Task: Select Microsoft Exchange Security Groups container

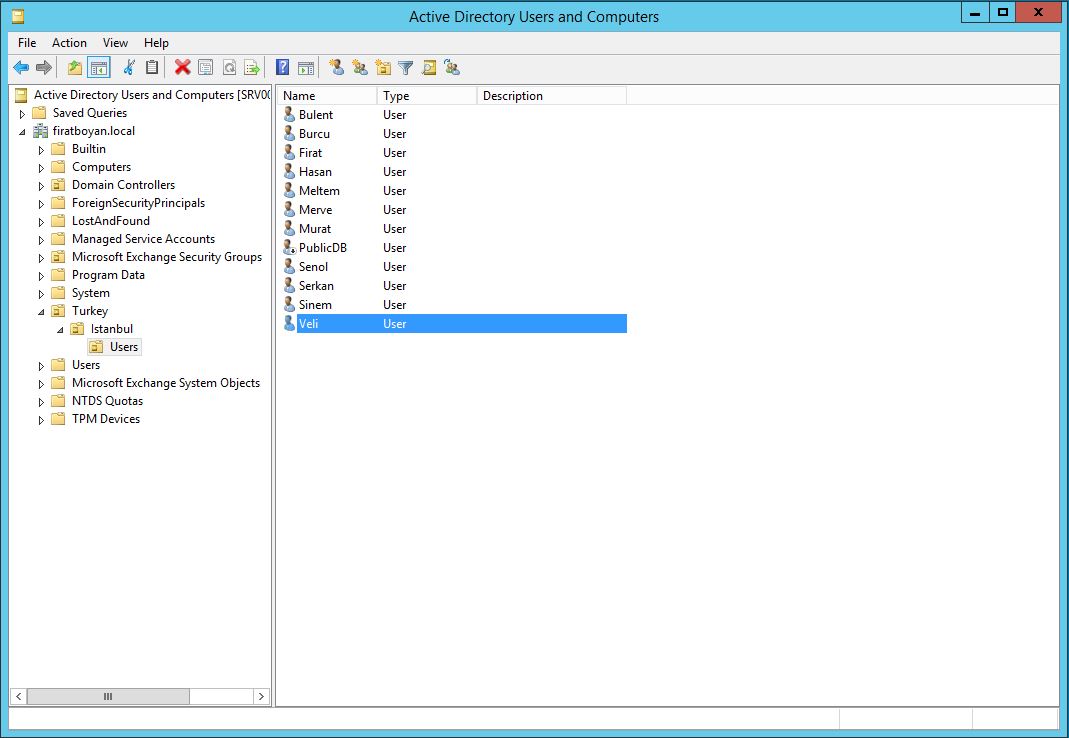Action: pyautogui.click(x=166, y=257)
